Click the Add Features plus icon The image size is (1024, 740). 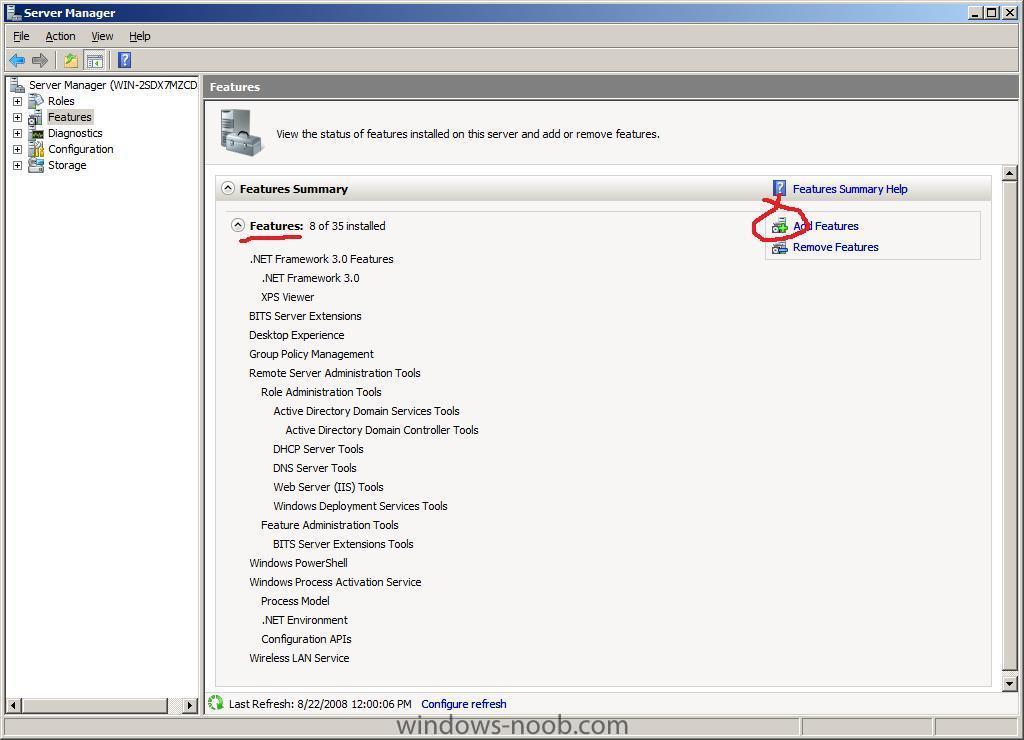(x=780, y=227)
